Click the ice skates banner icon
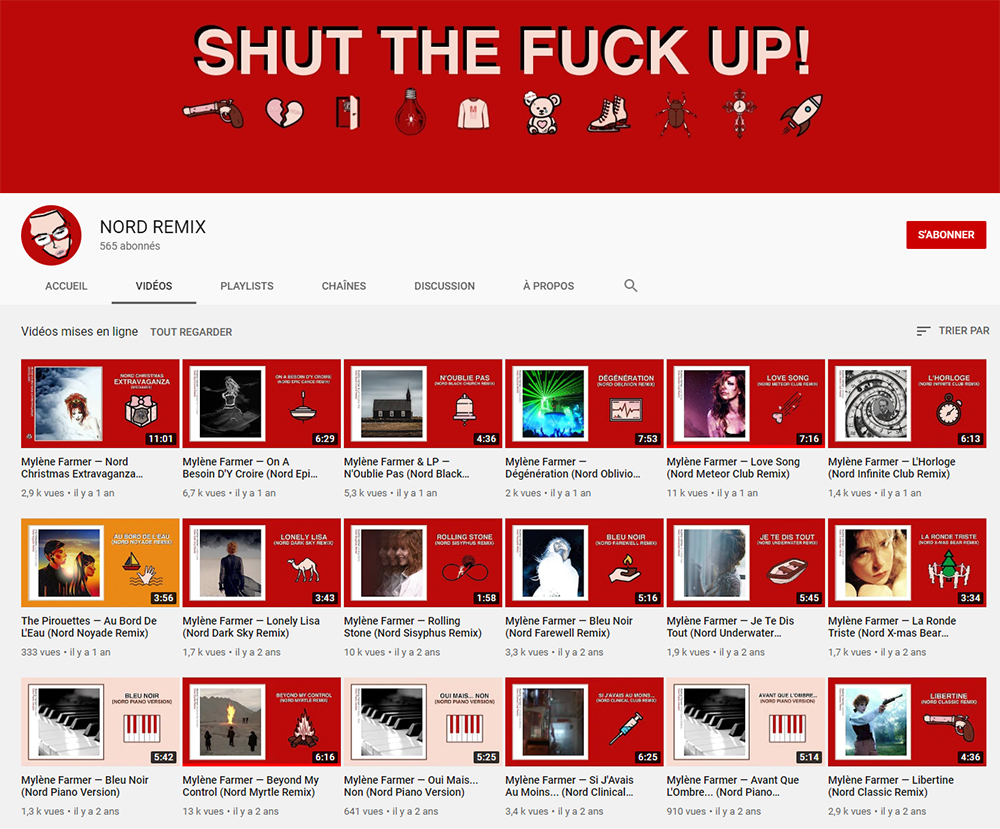This screenshot has height=829, width=1000. (x=609, y=114)
